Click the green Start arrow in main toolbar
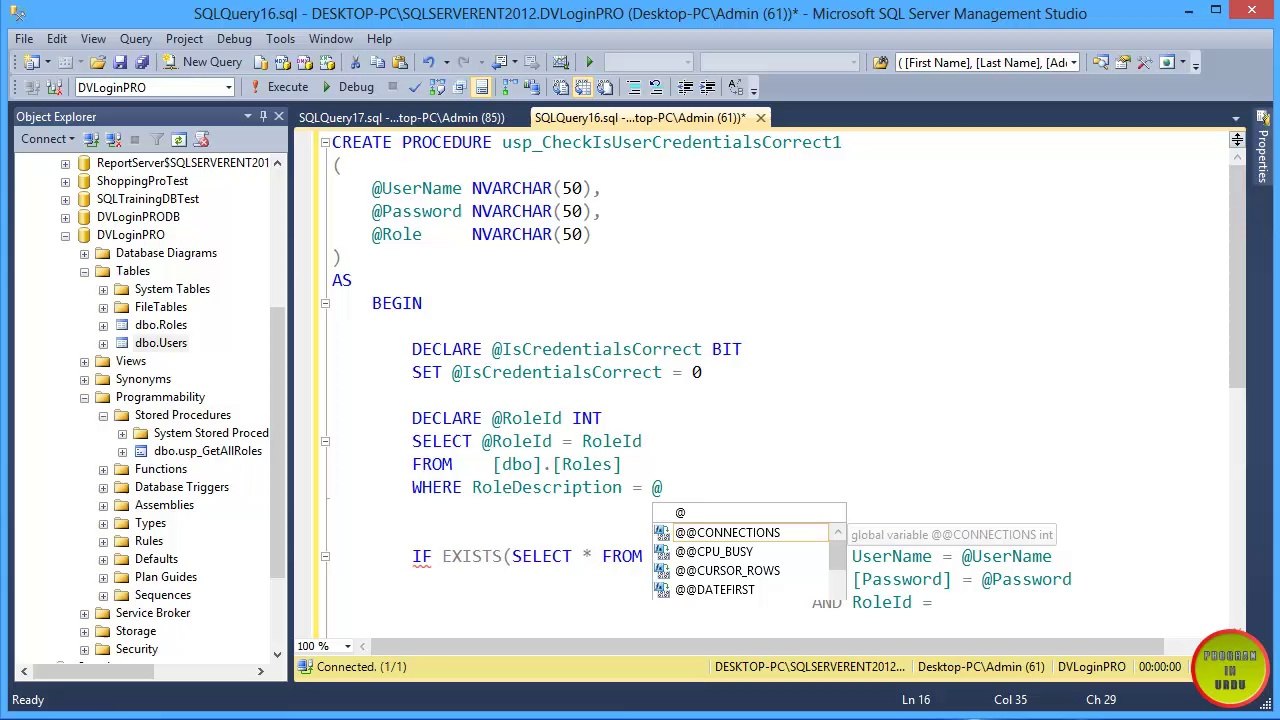The width and height of the screenshot is (1280, 720). pos(589,62)
